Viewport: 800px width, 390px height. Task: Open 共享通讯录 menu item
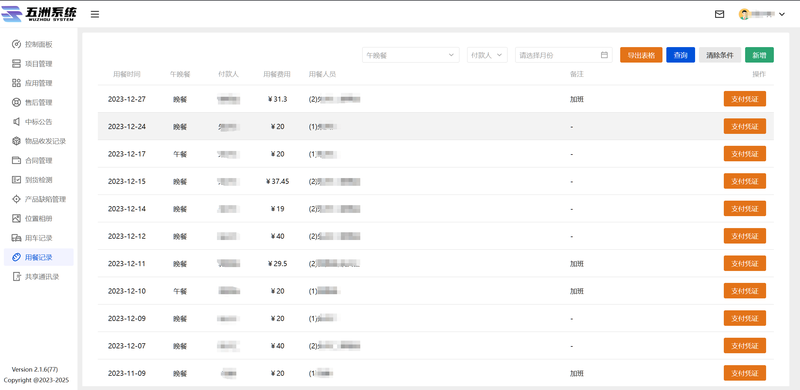[39, 277]
